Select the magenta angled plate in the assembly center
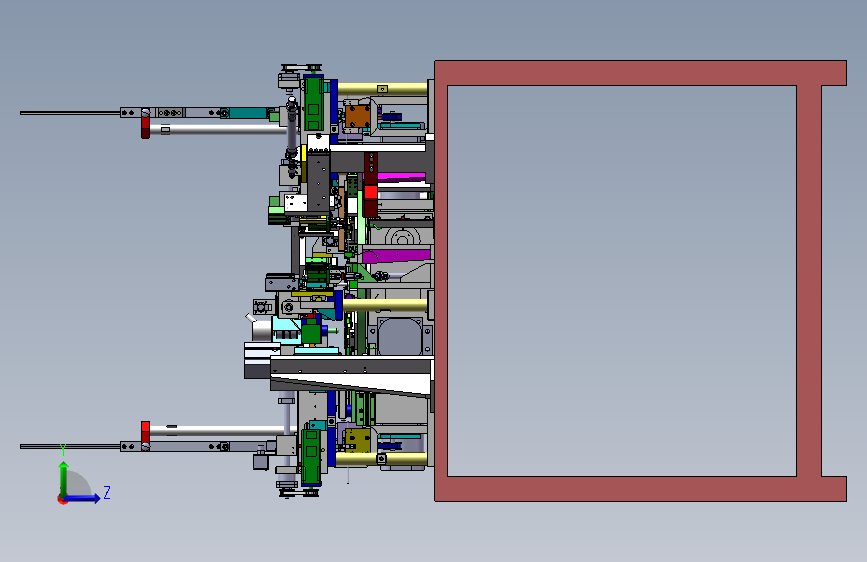 (x=396, y=256)
